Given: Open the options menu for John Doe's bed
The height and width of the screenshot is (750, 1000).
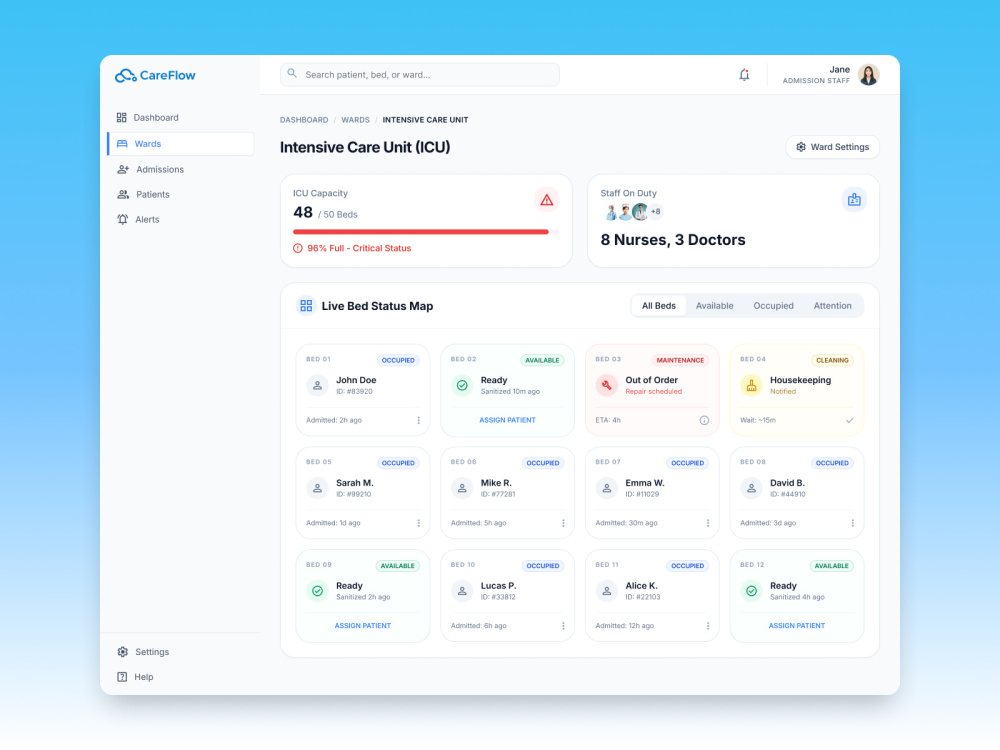Looking at the screenshot, I should coord(418,420).
